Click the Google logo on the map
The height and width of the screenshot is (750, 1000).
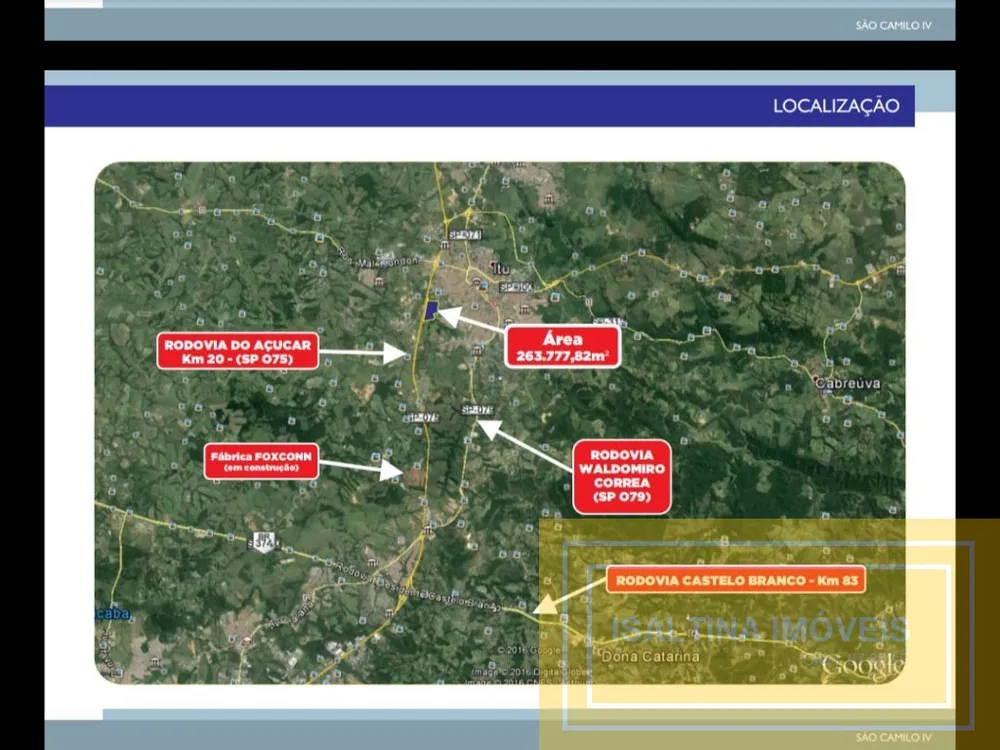tap(862, 666)
